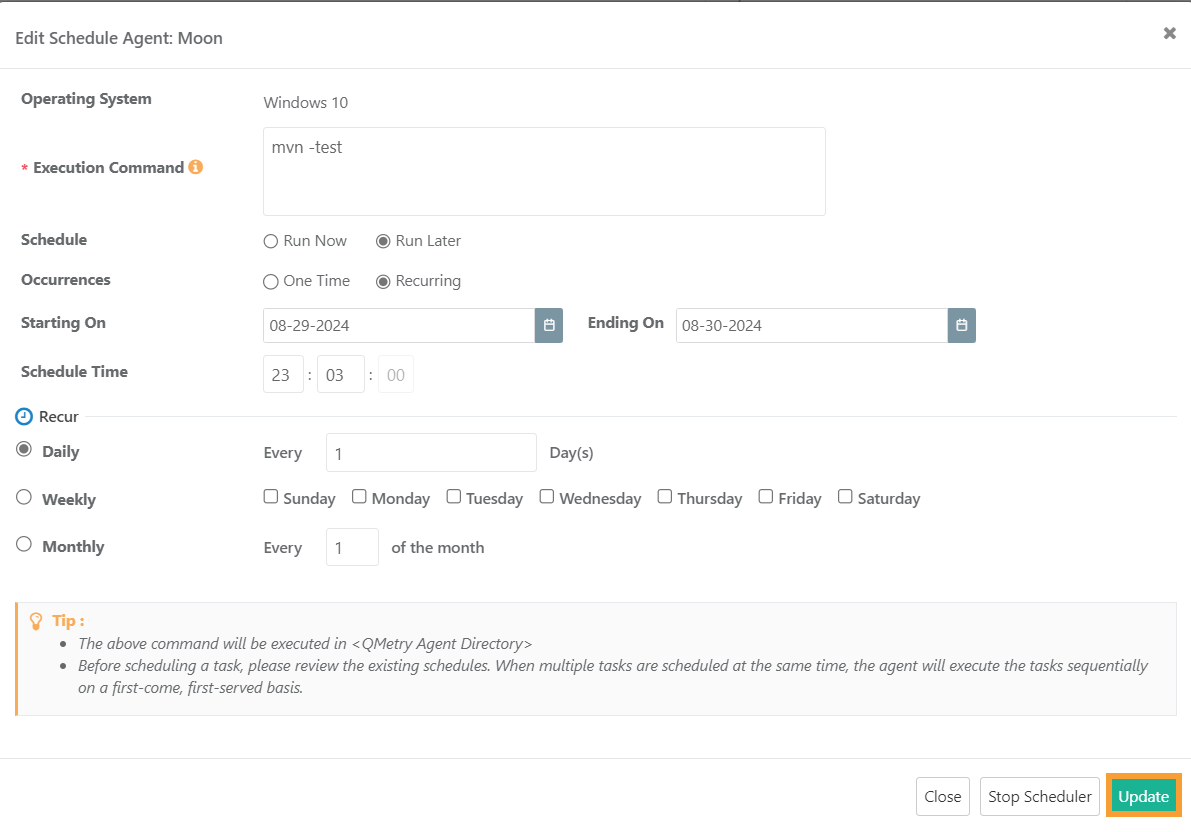This screenshot has height=832, width=1191.
Task: Click the Update button
Action: coord(1143,796)
